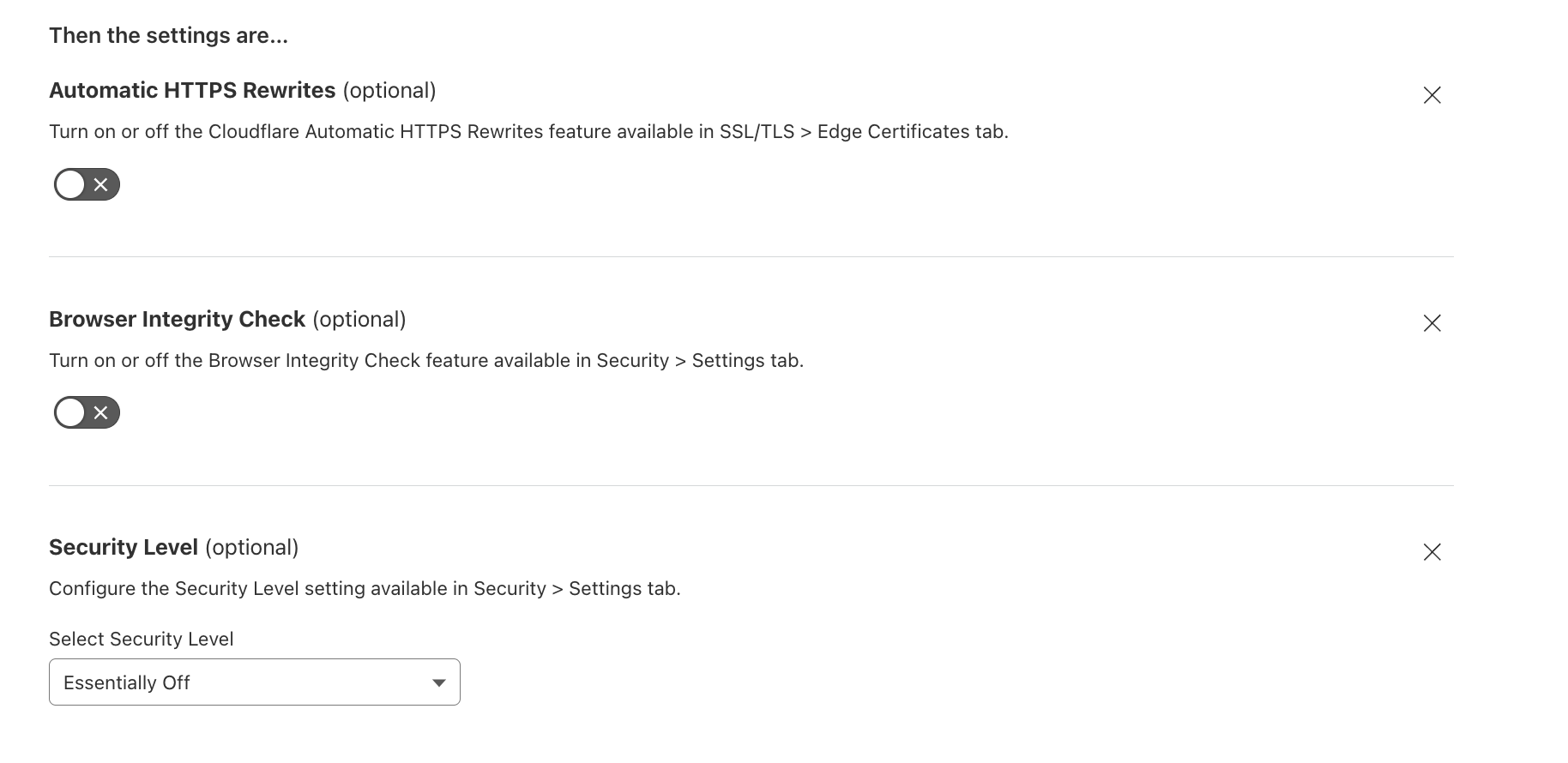Click the Security Level description text
The image size is (1568, 763).
tap(365, 589)
